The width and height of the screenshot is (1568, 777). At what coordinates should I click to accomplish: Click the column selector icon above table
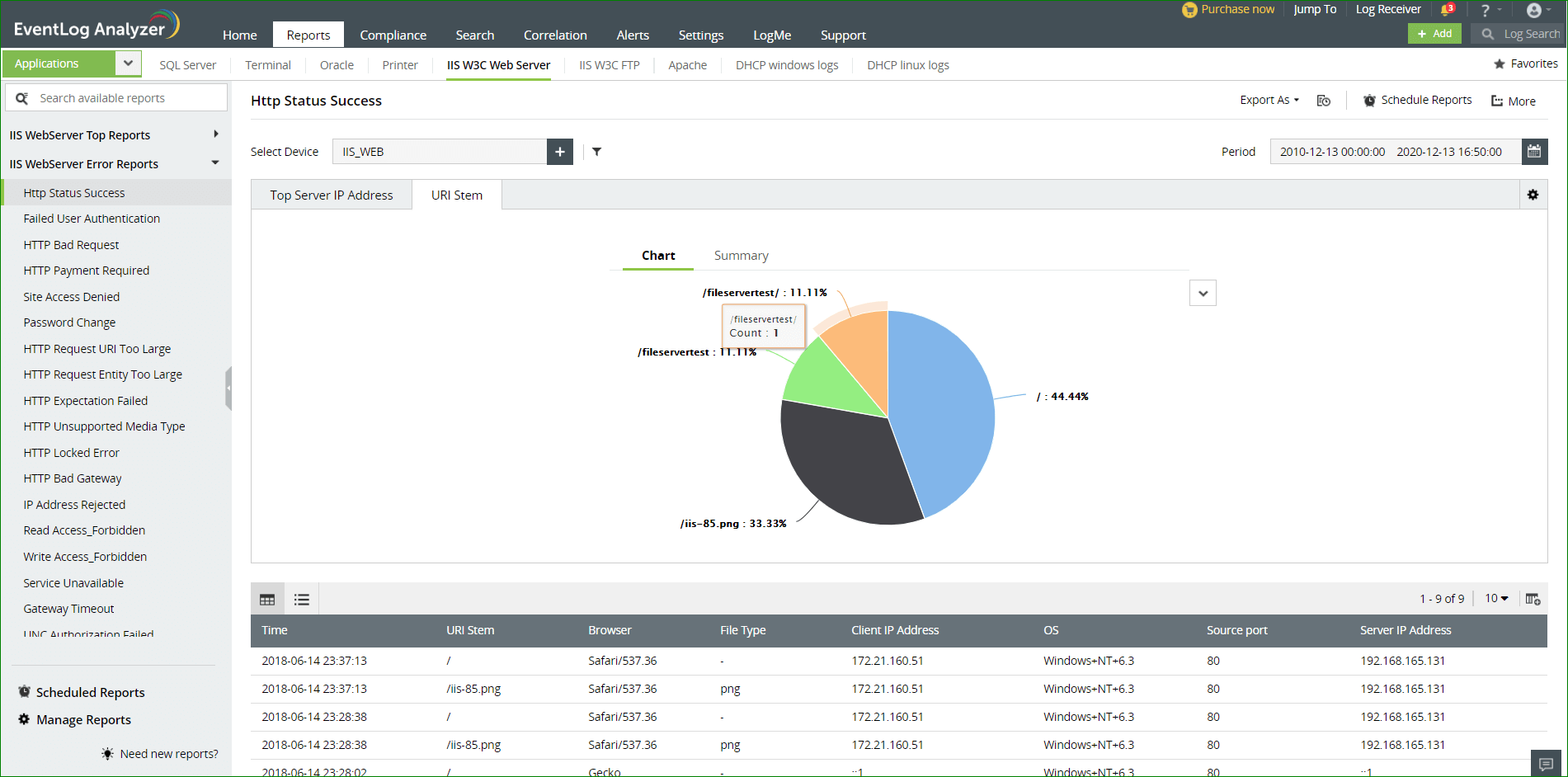(x=1533, y=599)
